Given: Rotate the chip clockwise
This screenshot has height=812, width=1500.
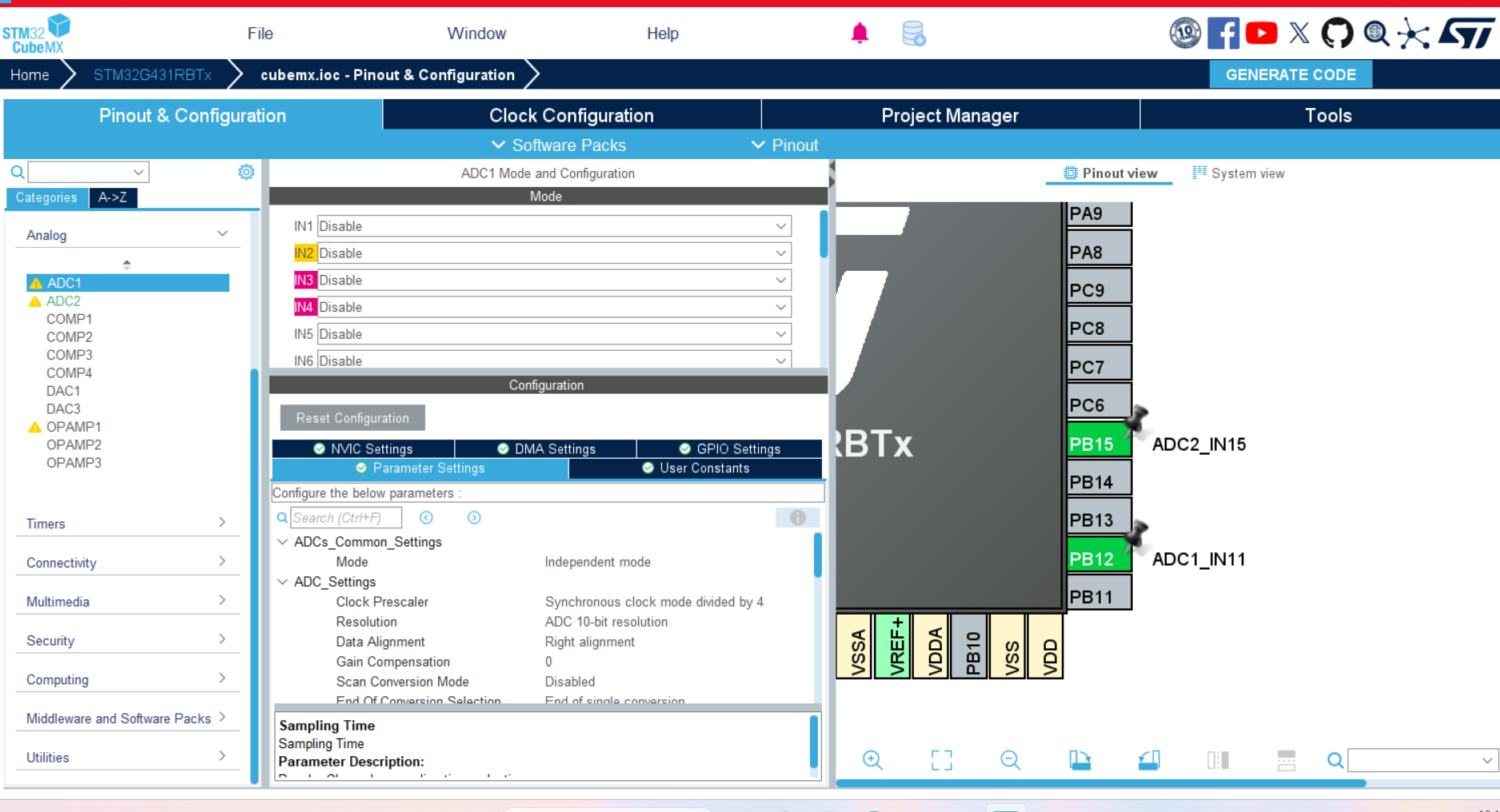Looking at the screenshot, I should (1079, 760).
